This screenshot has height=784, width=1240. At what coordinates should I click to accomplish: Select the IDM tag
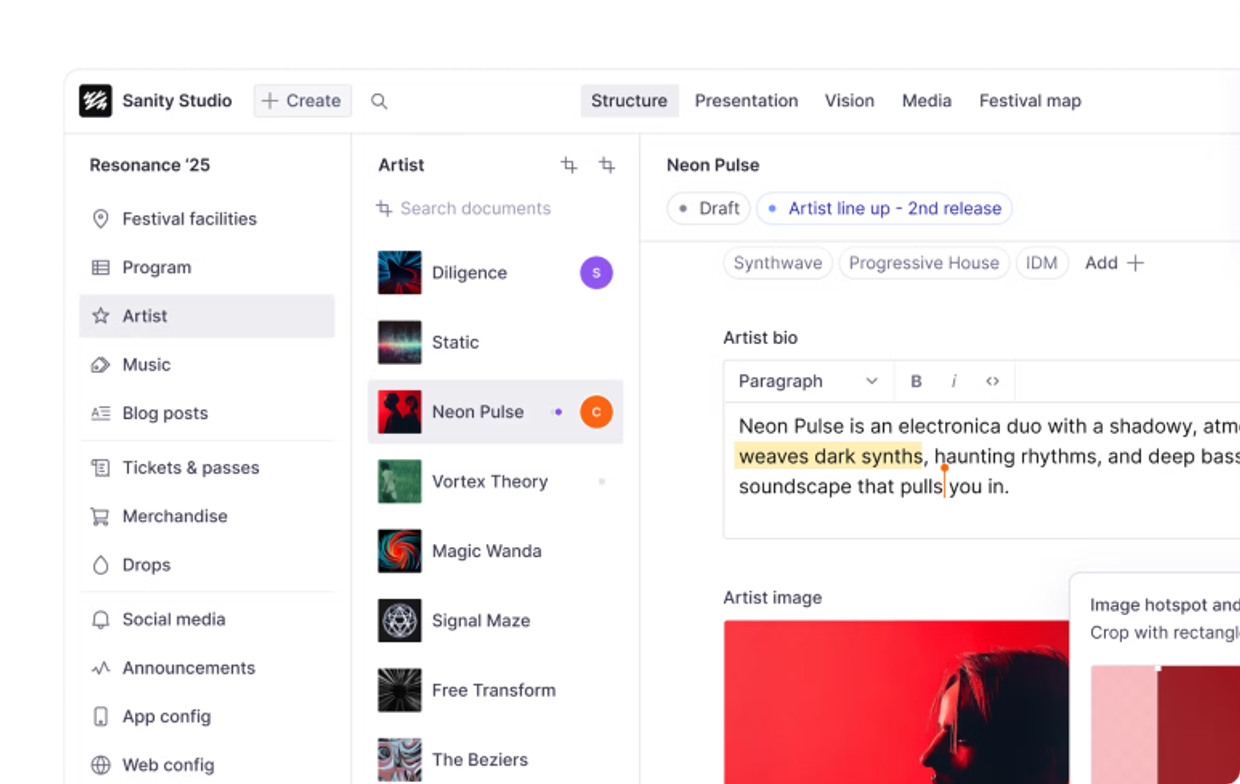point(1041,263)
